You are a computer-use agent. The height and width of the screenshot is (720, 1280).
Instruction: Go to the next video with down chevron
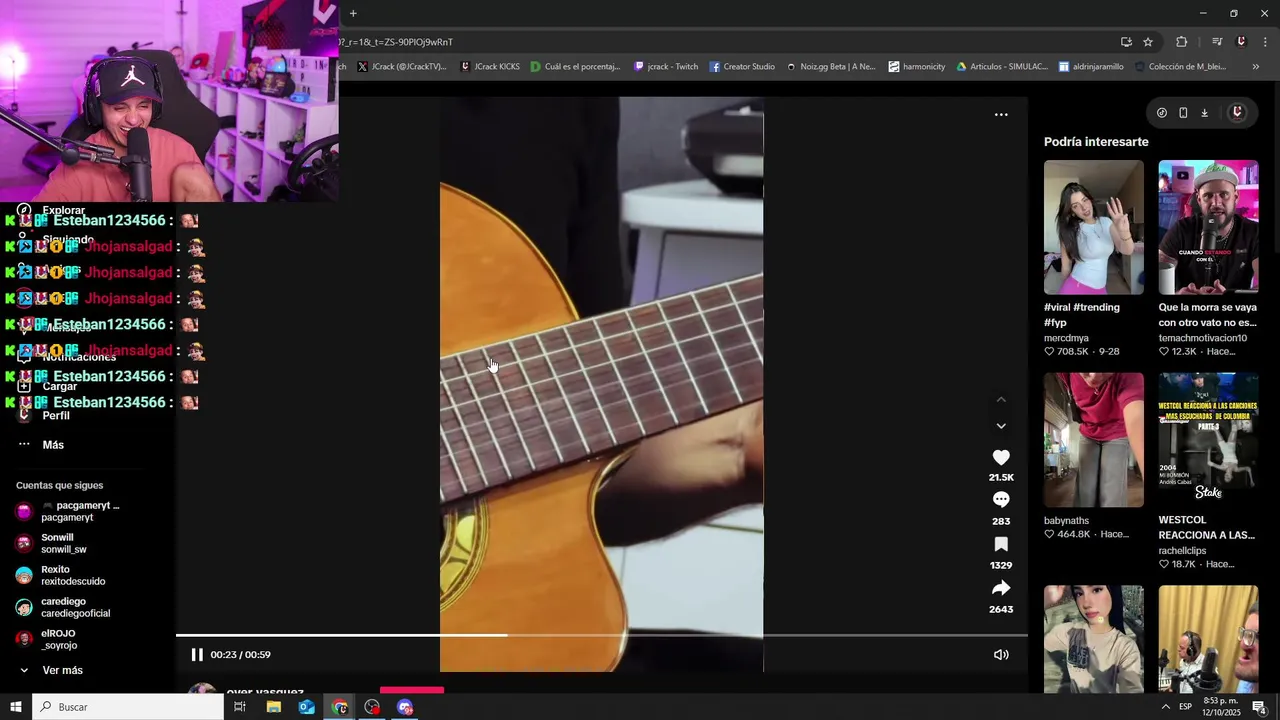(x=1001, y=426)
